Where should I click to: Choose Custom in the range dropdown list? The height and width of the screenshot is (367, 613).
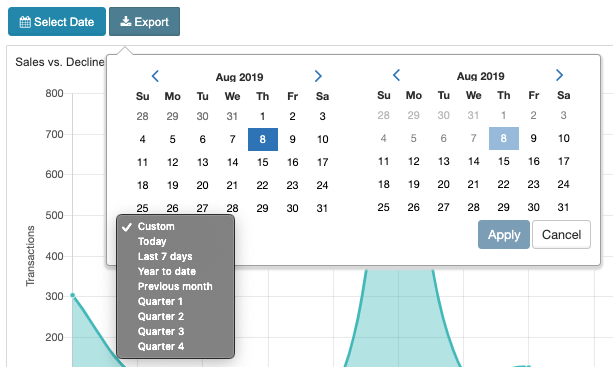[176, 227]
